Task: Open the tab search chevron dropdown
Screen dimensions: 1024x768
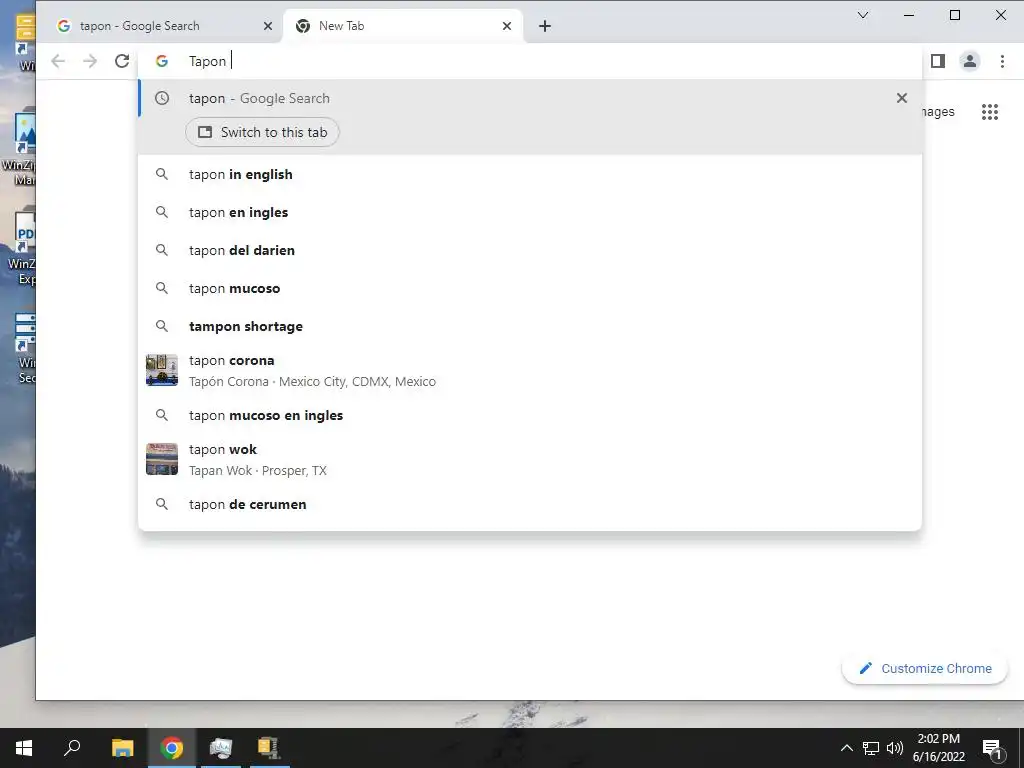Action: (863, 15)
